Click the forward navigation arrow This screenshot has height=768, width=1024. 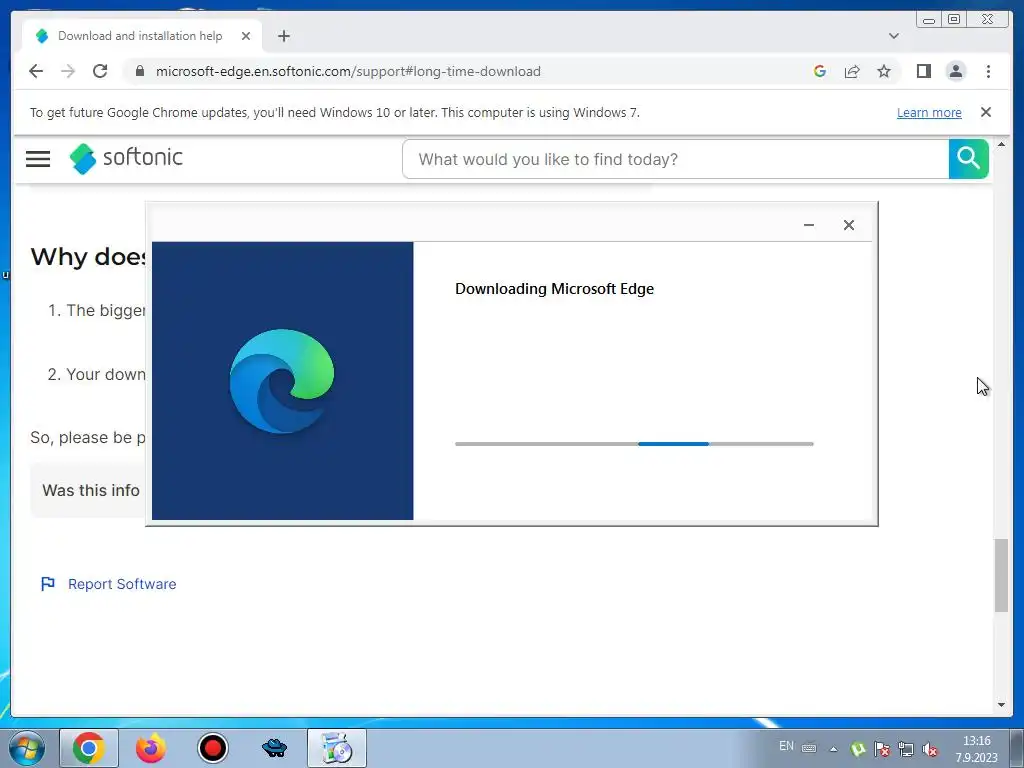[68, 71]
